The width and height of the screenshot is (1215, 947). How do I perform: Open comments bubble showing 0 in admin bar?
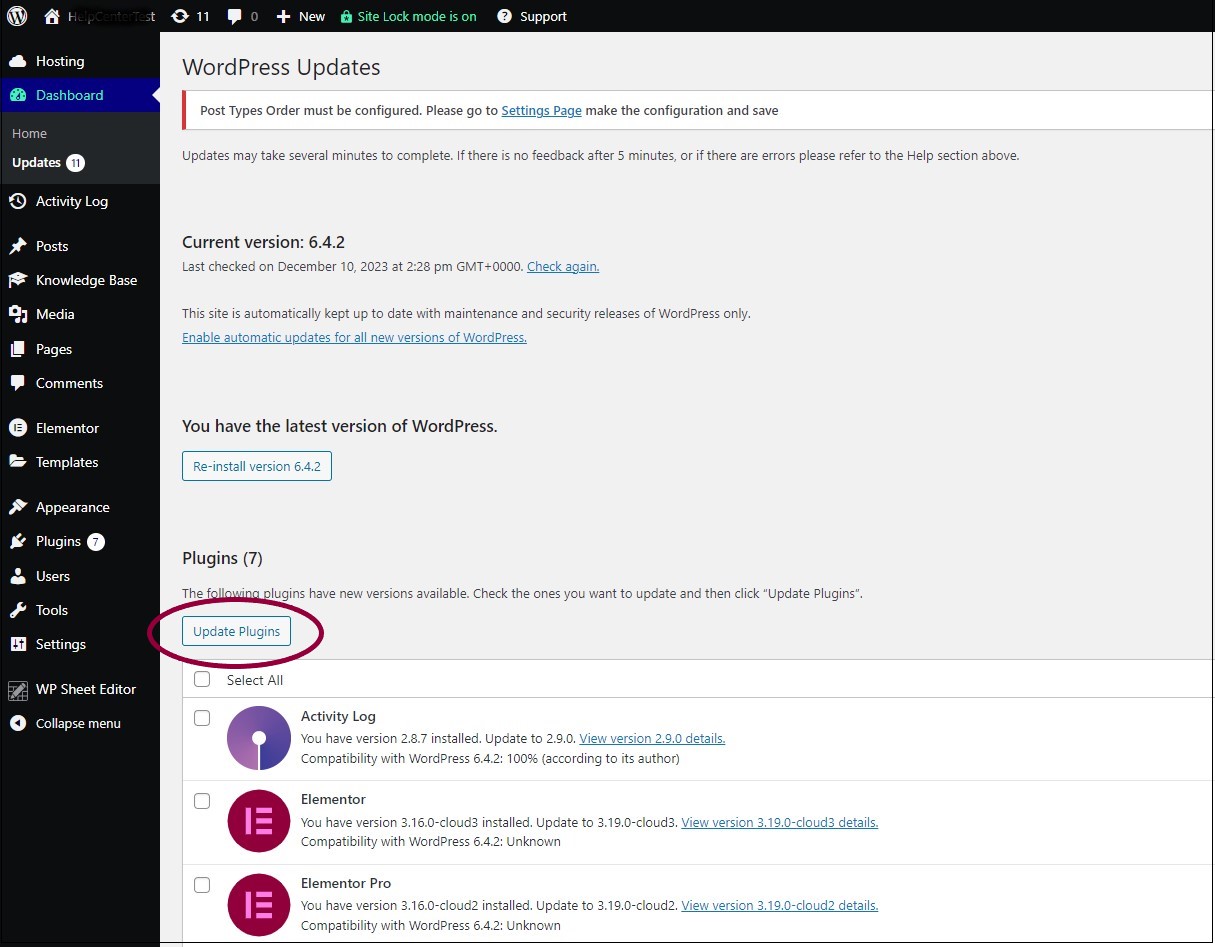coord(242,16)
